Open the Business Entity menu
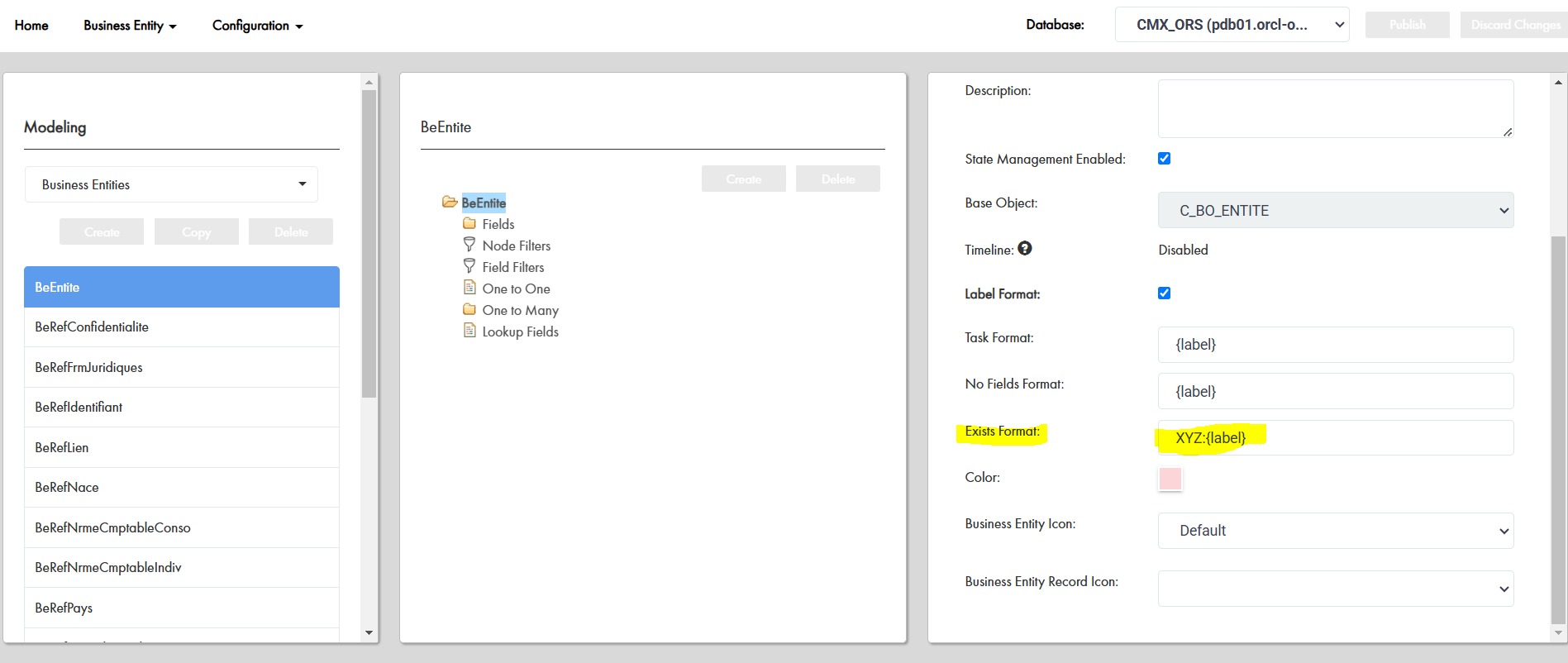Image resolution: width=1568 pixels, height=663 pixels. pyautogui.click(x=130, y=26)
